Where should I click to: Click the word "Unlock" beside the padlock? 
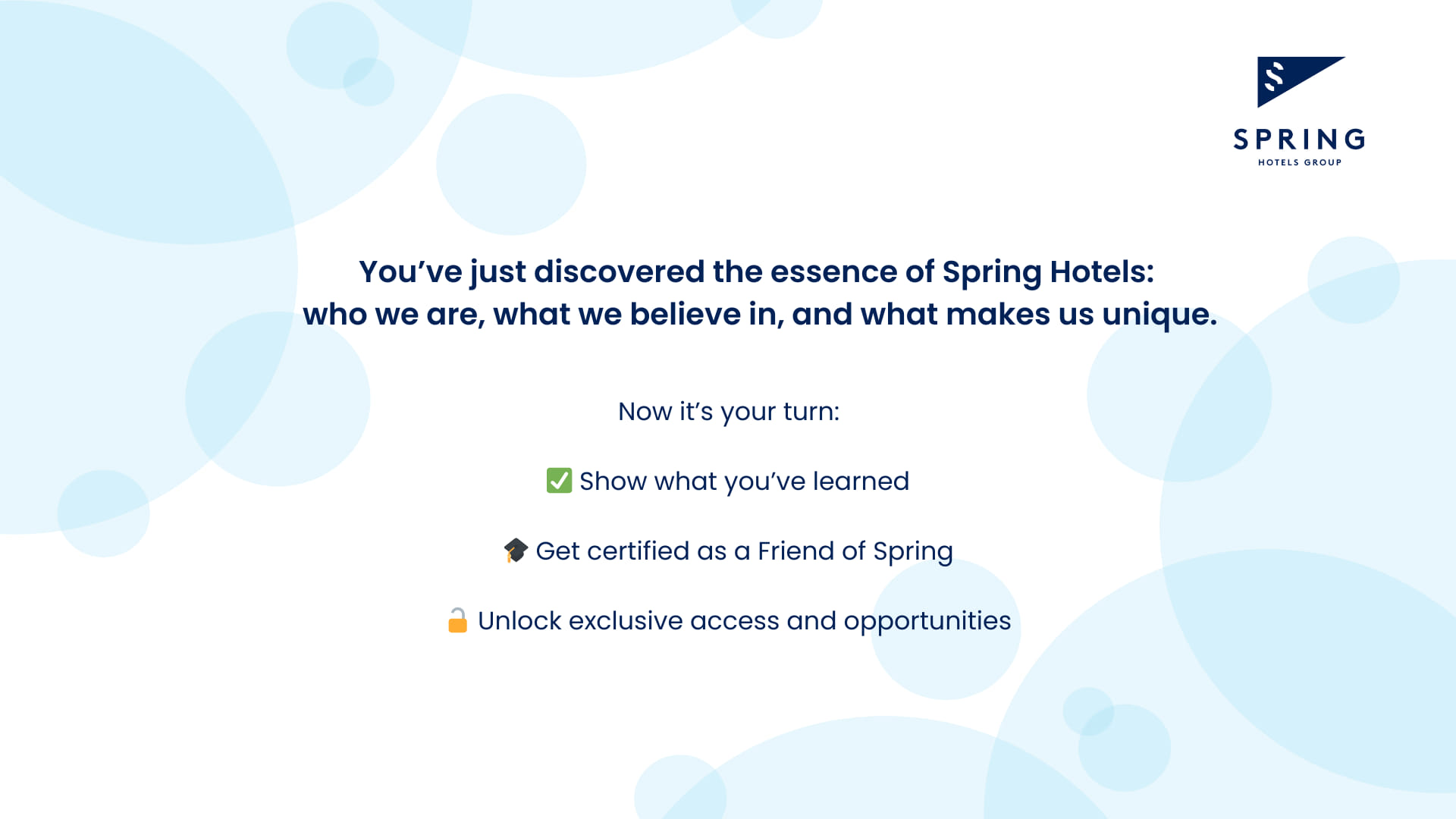[x=519, y=620]
